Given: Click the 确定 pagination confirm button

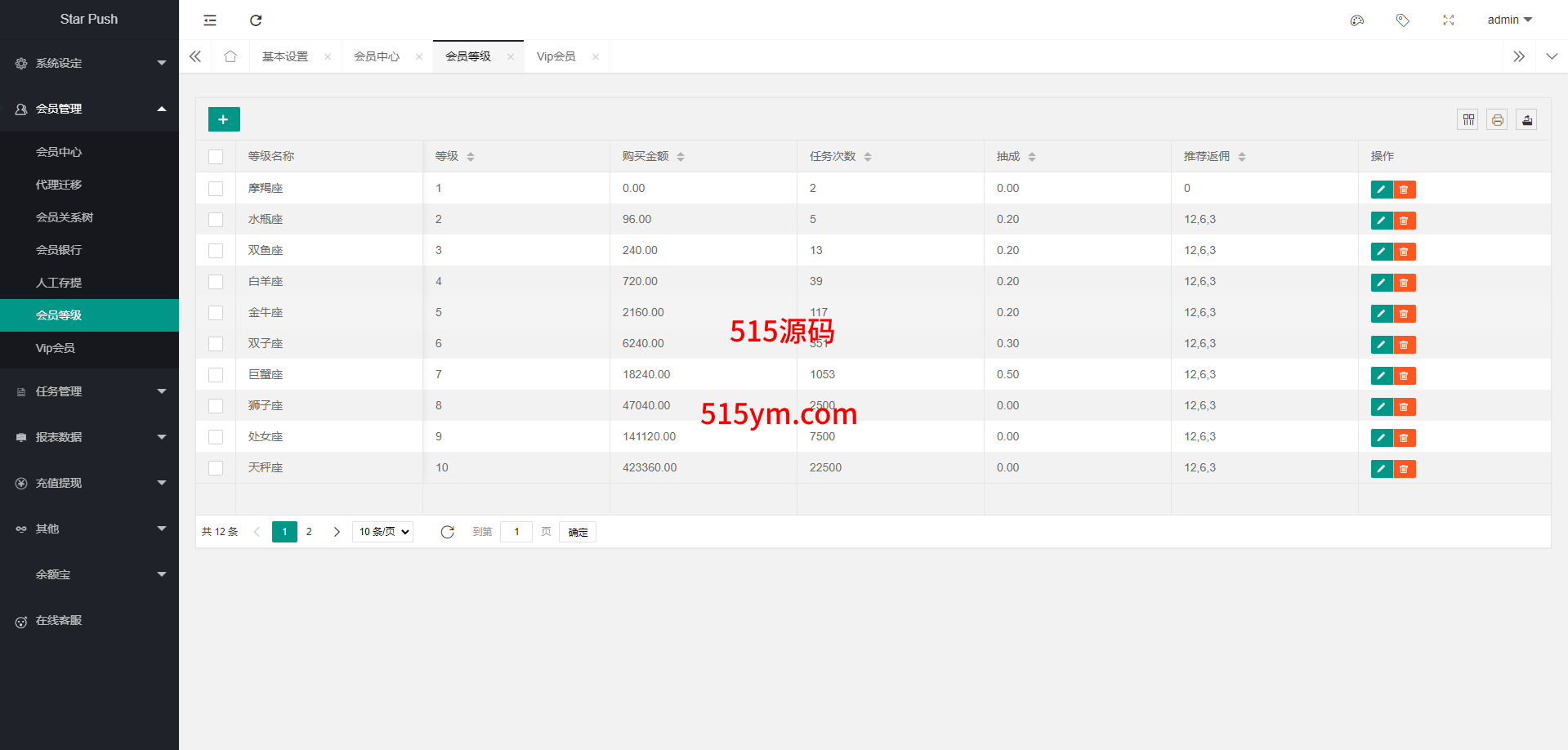Looking at the screenshot, I should pos(578,532).
